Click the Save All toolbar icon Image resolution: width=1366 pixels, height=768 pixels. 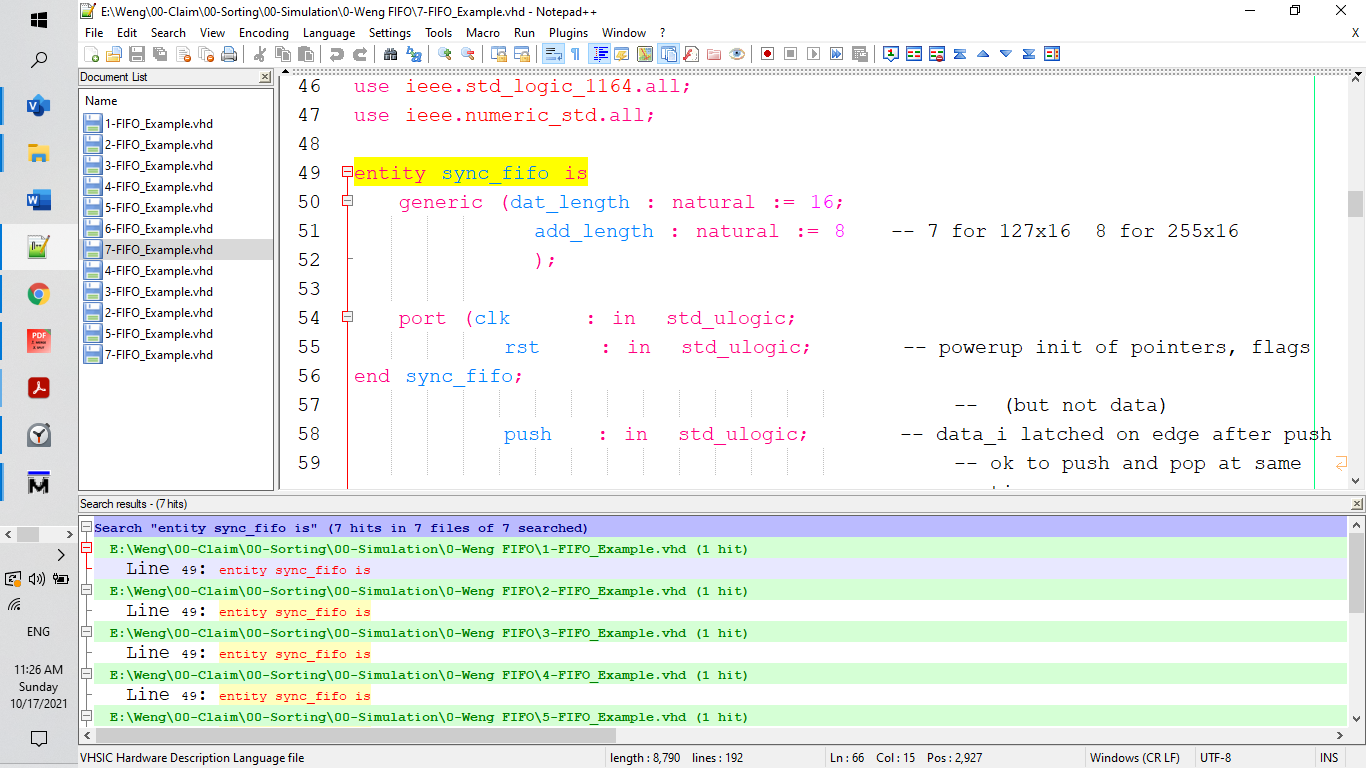(x=160, y=54)
